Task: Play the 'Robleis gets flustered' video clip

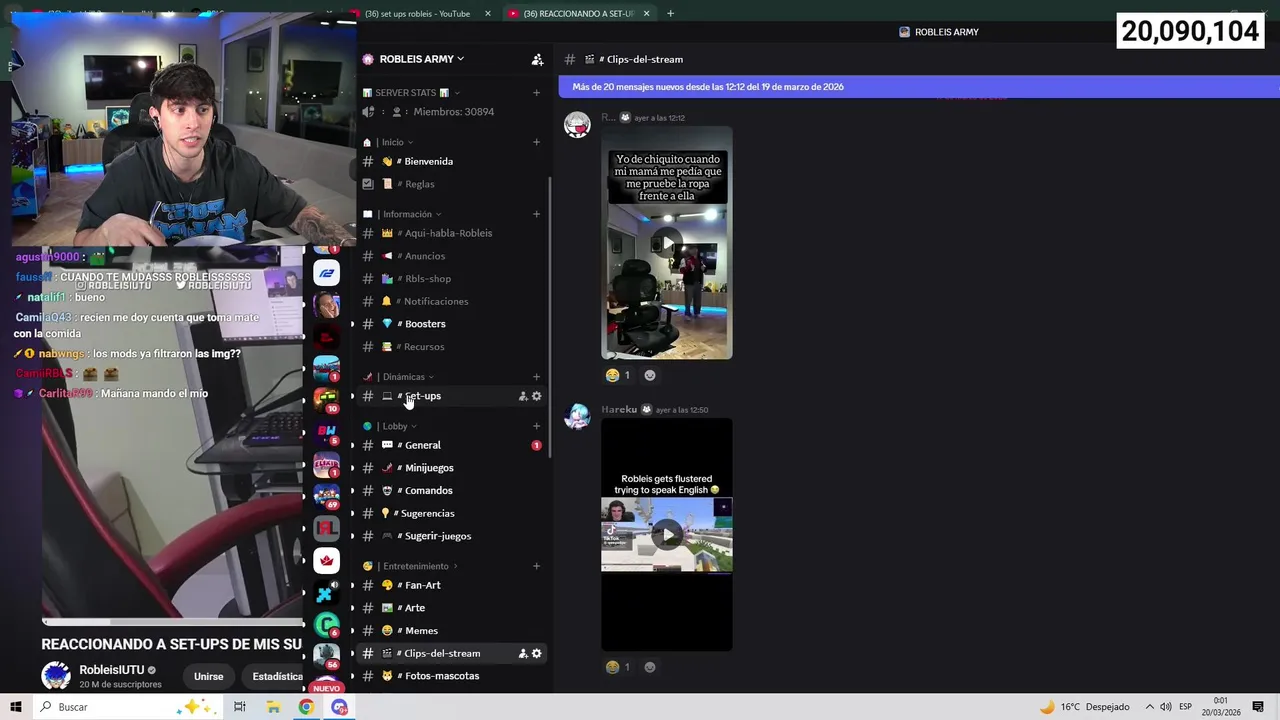Action: click(x=667, y=535)
